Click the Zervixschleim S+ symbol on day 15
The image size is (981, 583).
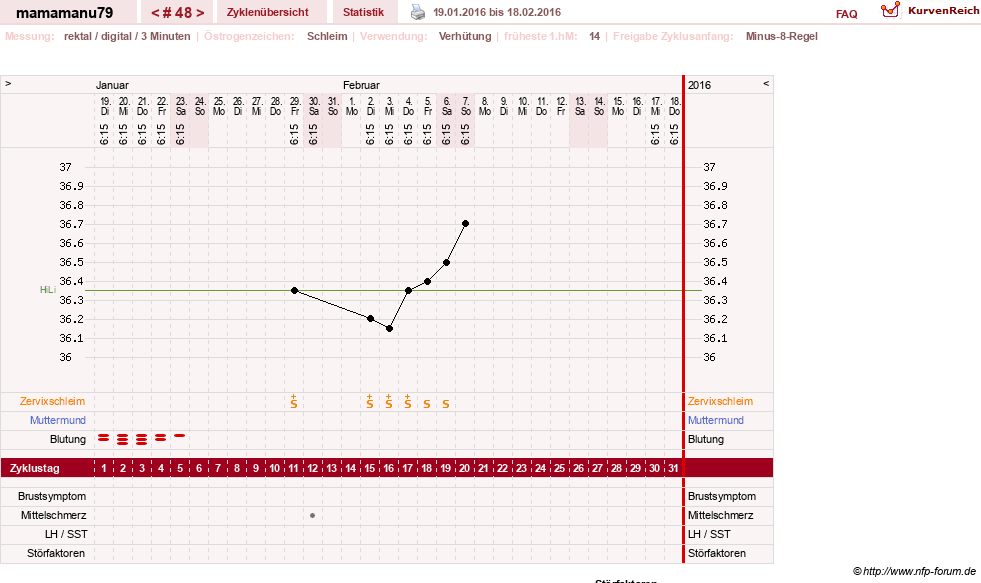(370, 402)
